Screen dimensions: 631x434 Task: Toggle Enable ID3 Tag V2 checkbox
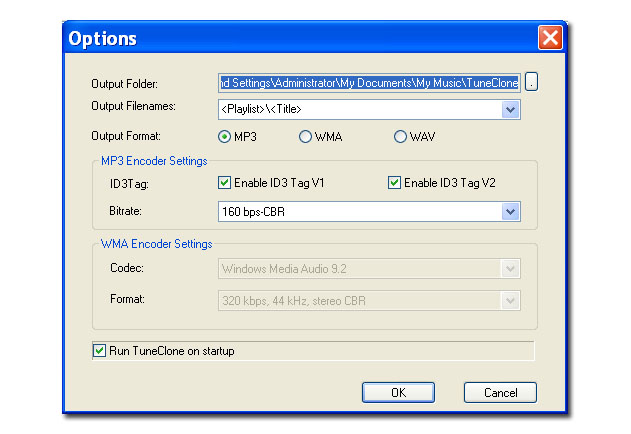(x=441, y=183)
